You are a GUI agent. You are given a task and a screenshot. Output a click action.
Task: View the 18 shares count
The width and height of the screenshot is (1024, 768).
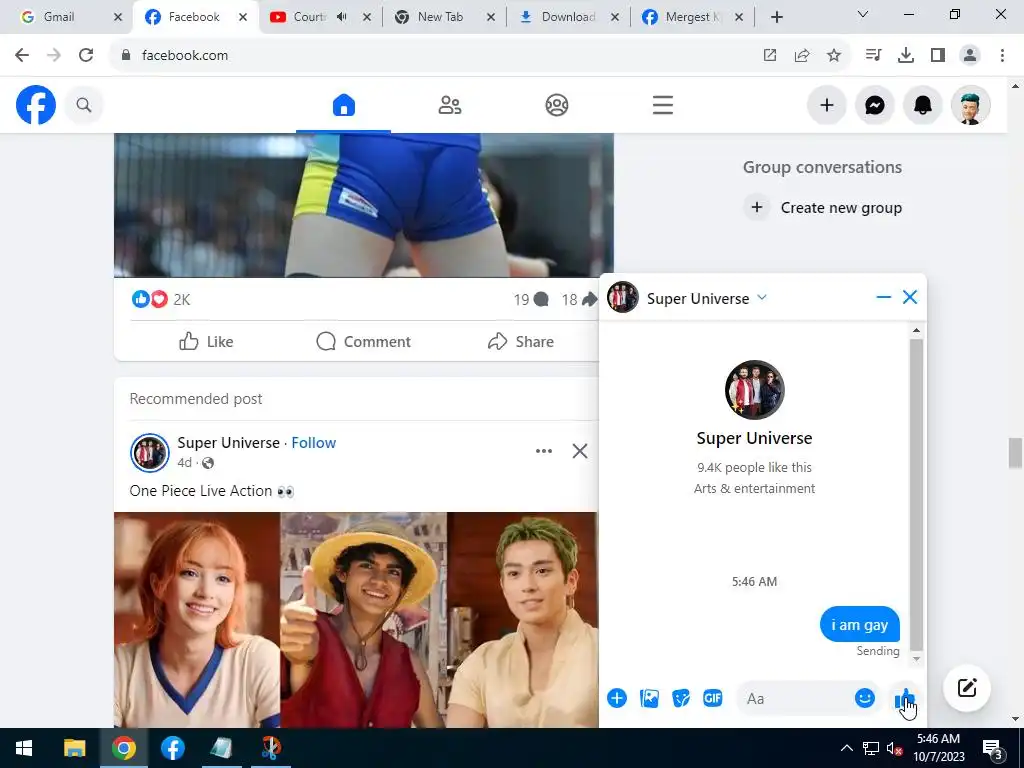pos(579,300)
